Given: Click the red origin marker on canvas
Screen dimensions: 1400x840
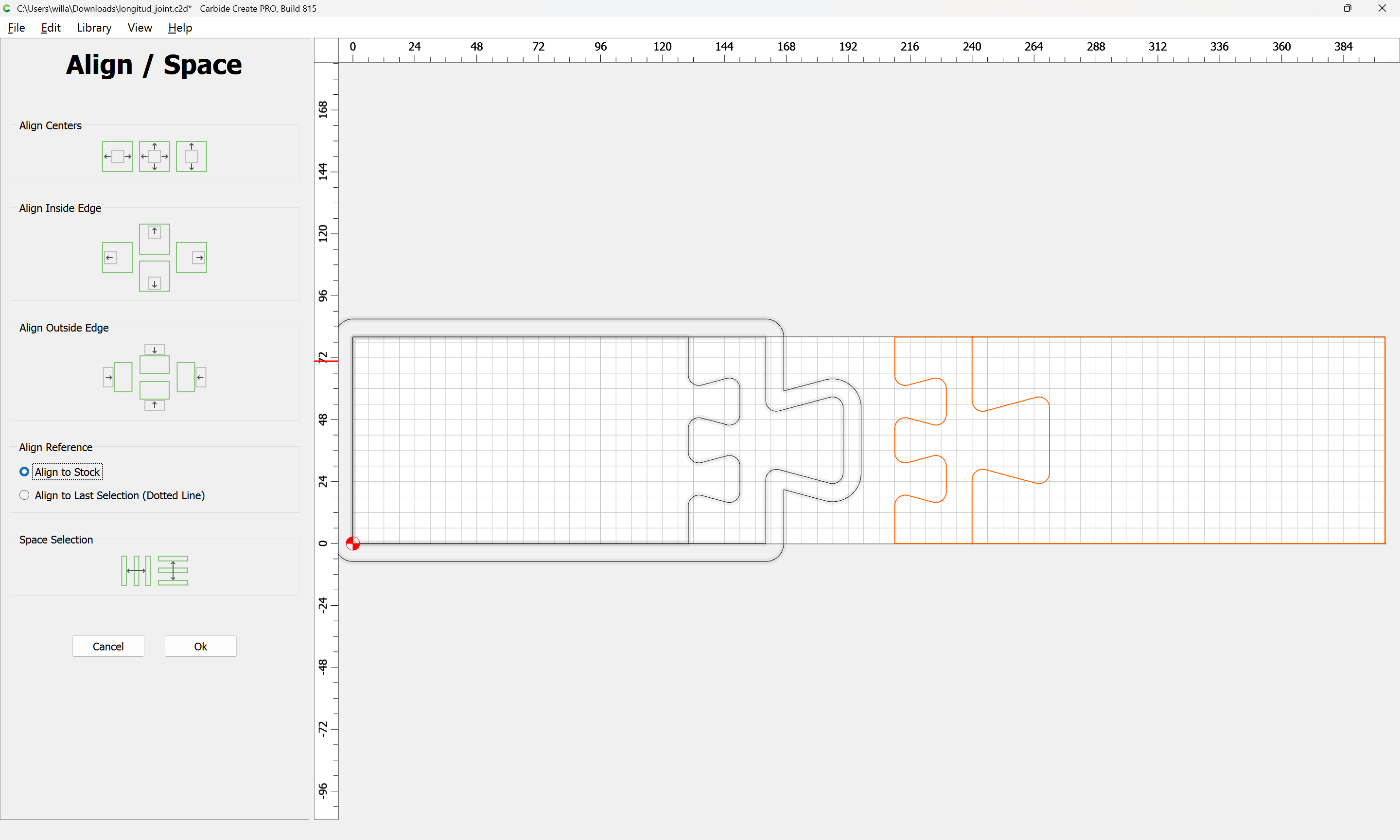Looking at the screenshot, I should pos(352,543).
